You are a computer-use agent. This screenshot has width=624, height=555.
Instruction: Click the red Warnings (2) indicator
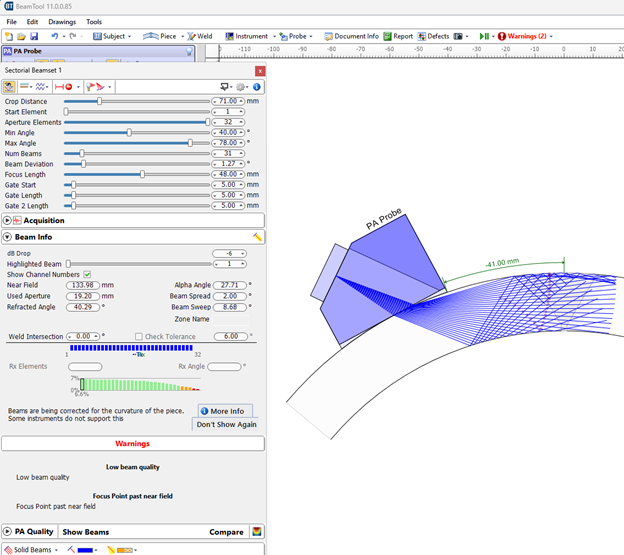click(x=521, y=36)
